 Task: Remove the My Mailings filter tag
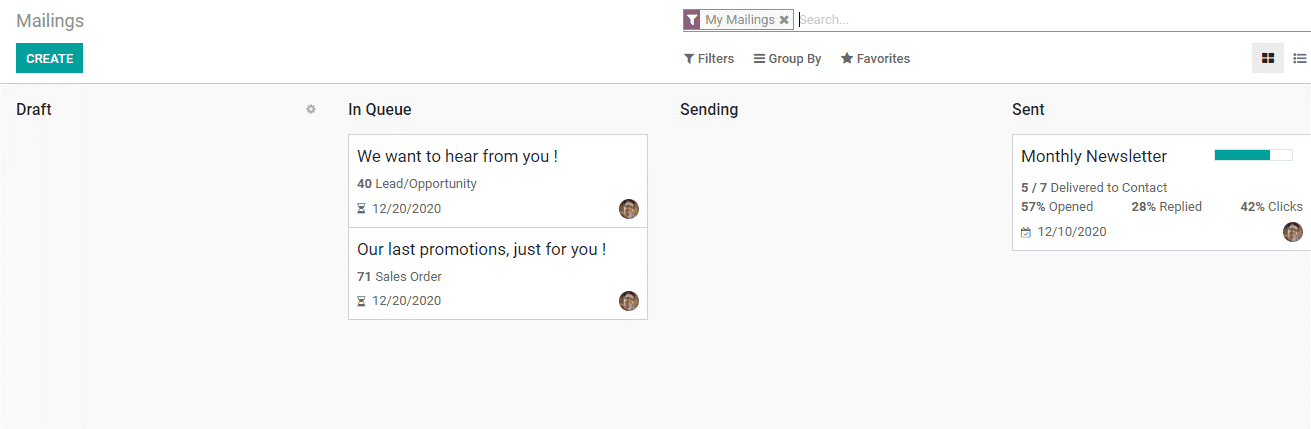784,20
